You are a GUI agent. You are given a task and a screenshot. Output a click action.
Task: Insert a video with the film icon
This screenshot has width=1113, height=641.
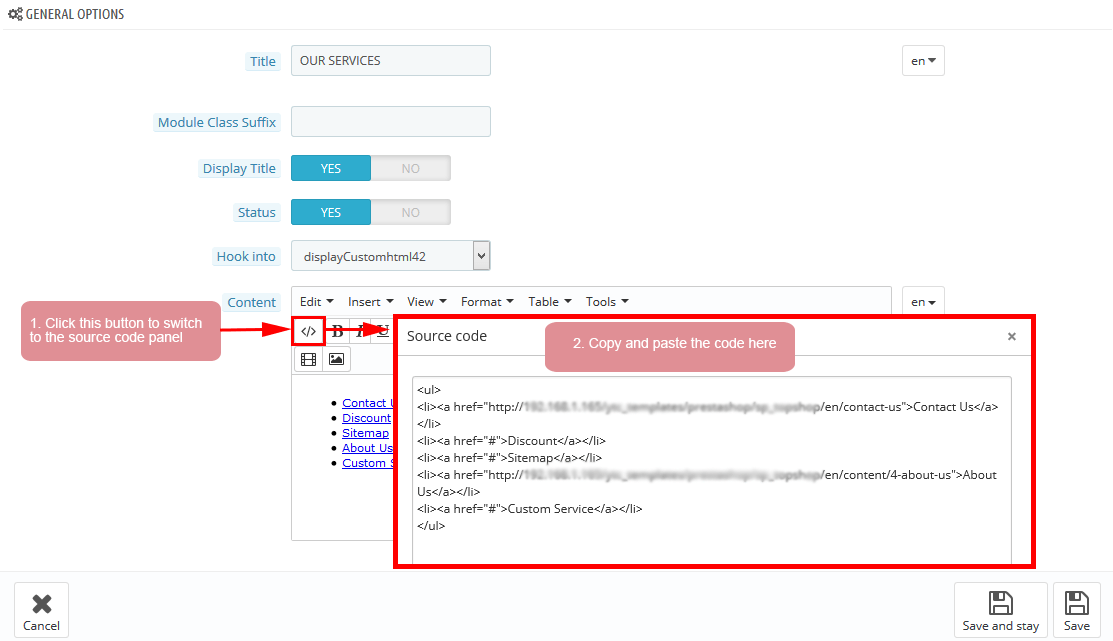(308, 359)
